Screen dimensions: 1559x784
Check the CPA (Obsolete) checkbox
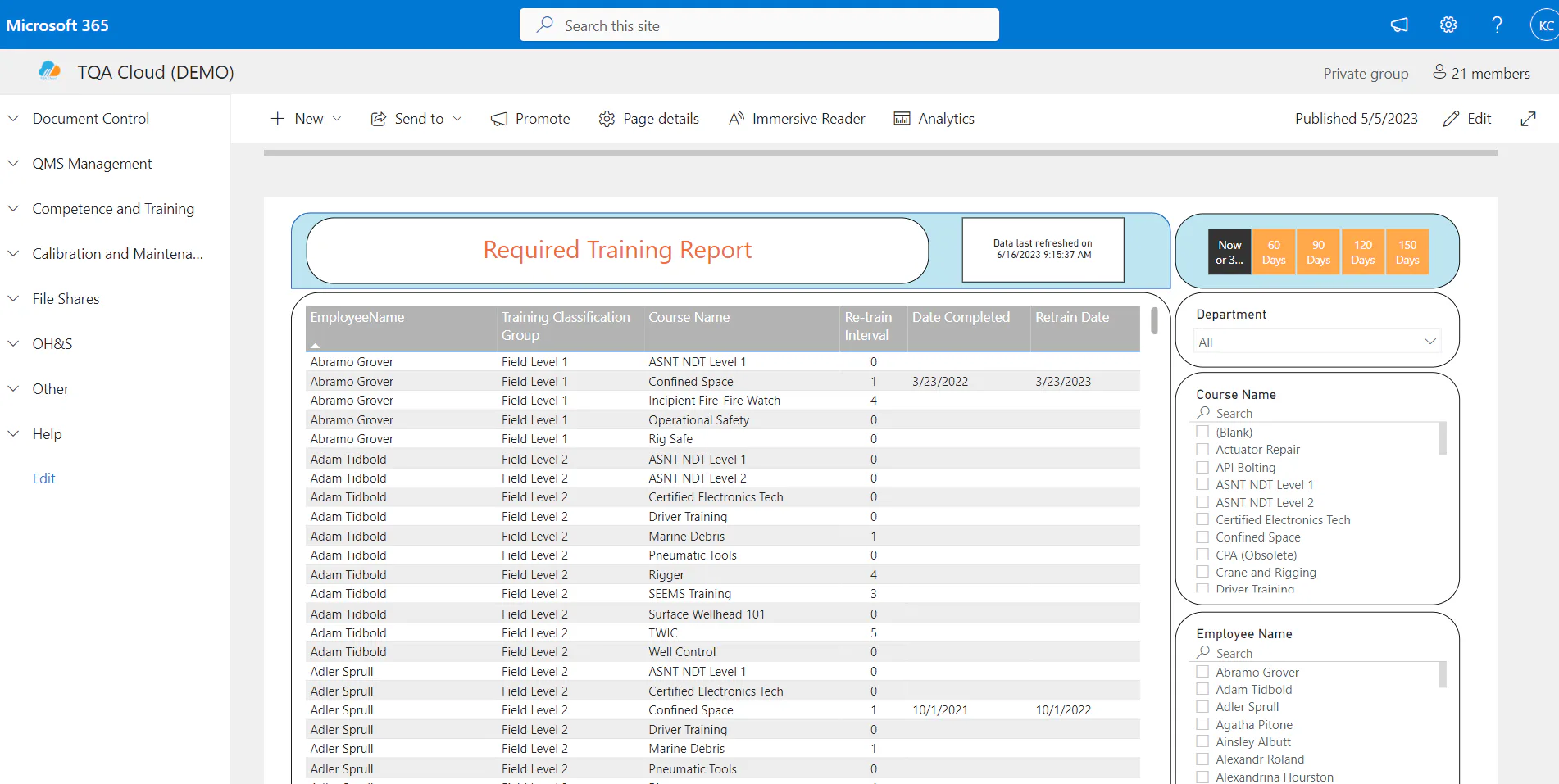click(1202, 555)
